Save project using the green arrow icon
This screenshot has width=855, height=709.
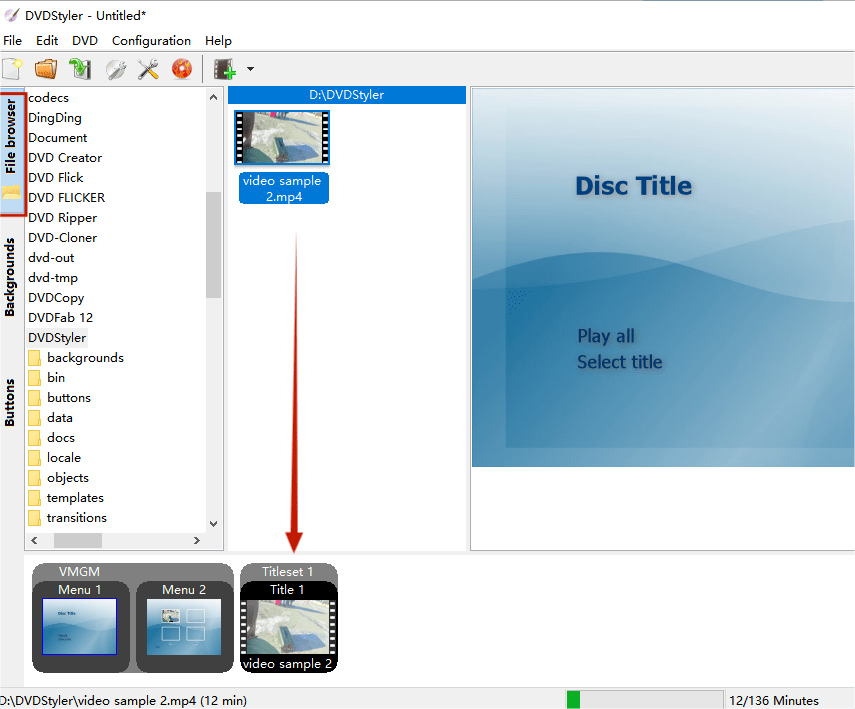click(80, 69)
